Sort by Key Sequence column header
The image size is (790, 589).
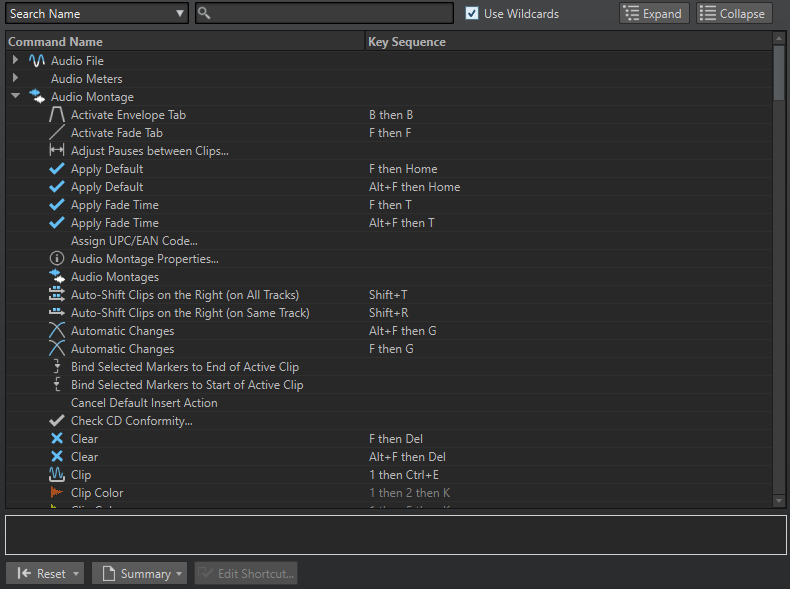click(407, 42)
